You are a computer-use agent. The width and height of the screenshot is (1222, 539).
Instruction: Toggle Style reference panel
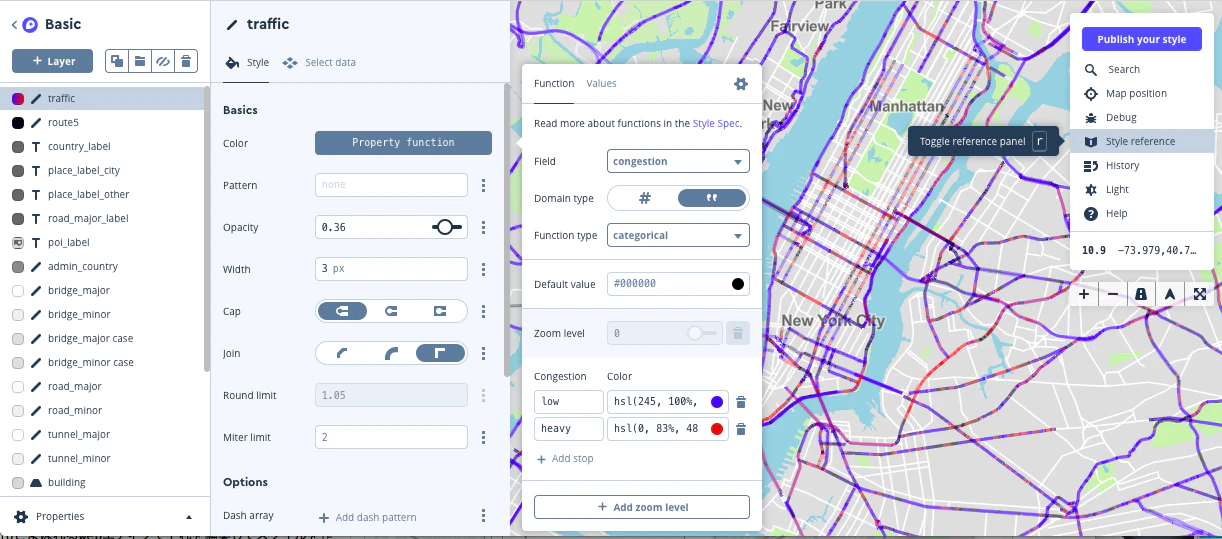1142,142
